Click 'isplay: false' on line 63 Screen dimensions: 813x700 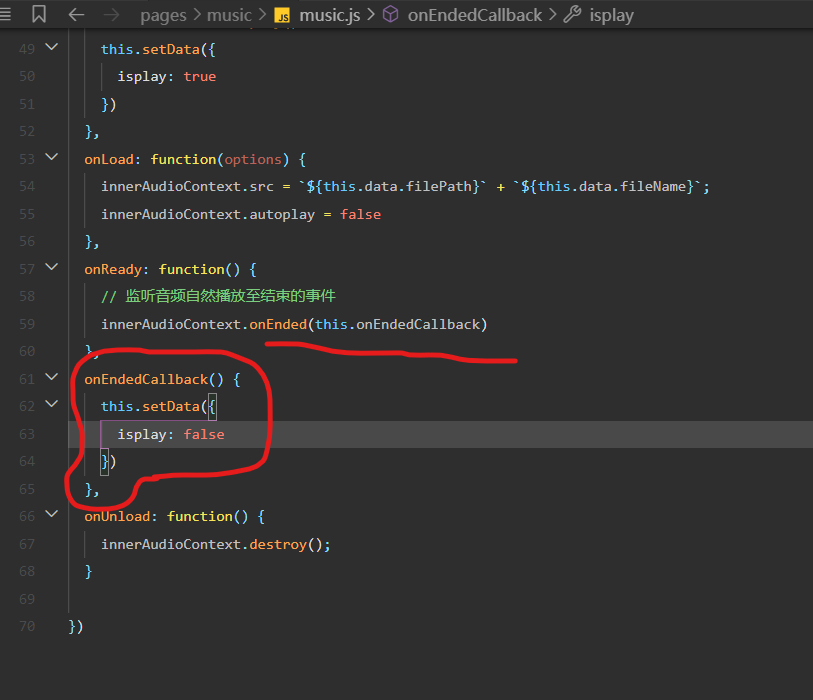tap(171, 435)
